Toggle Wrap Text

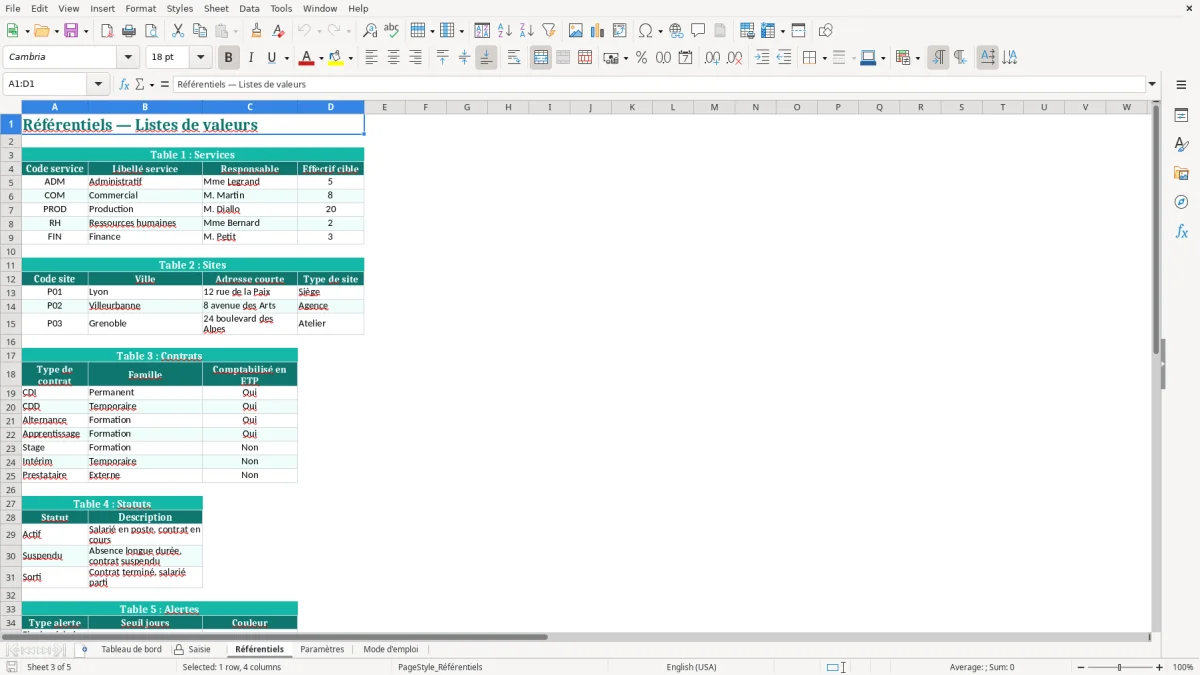514,58
